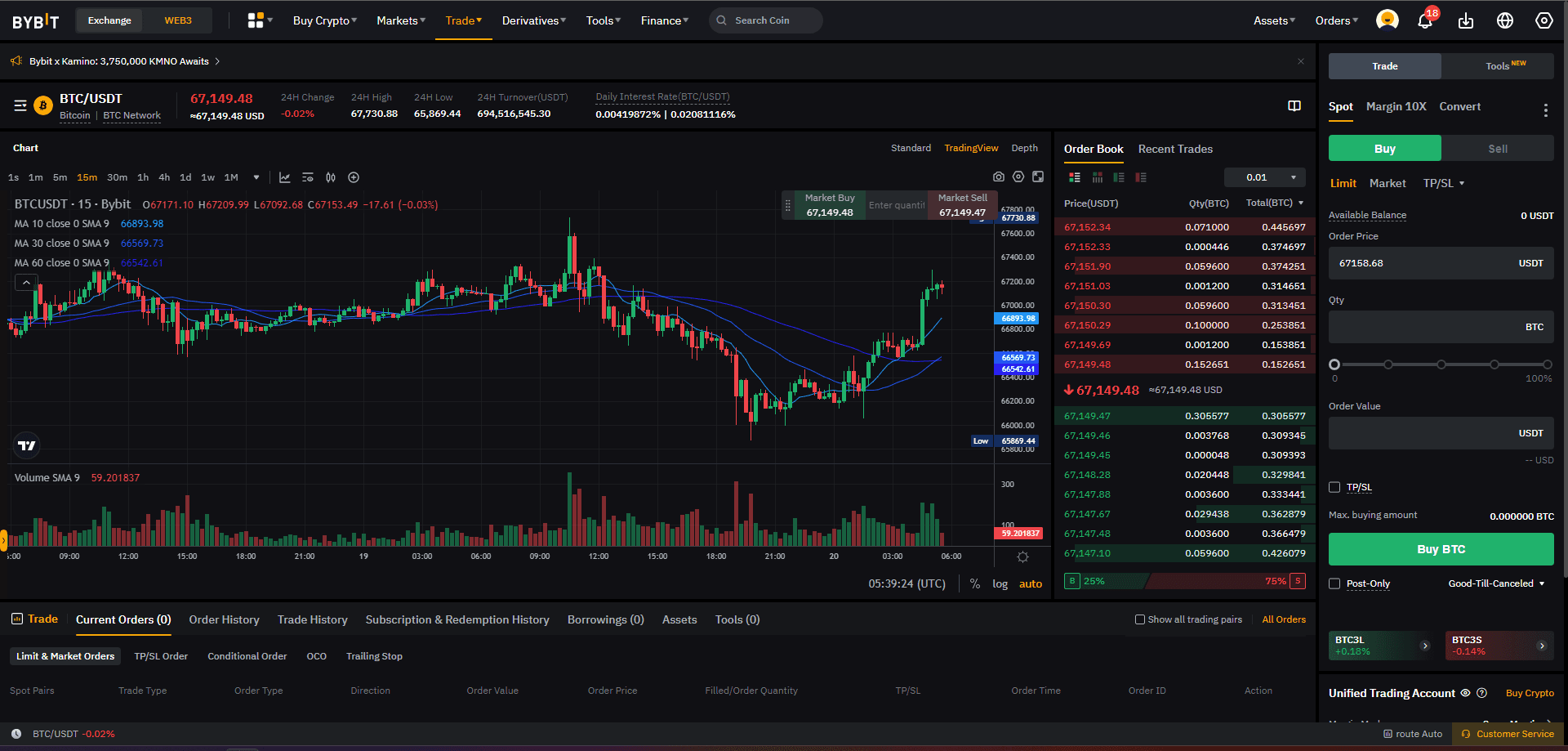Open the chart axis settings gear

1022,557
